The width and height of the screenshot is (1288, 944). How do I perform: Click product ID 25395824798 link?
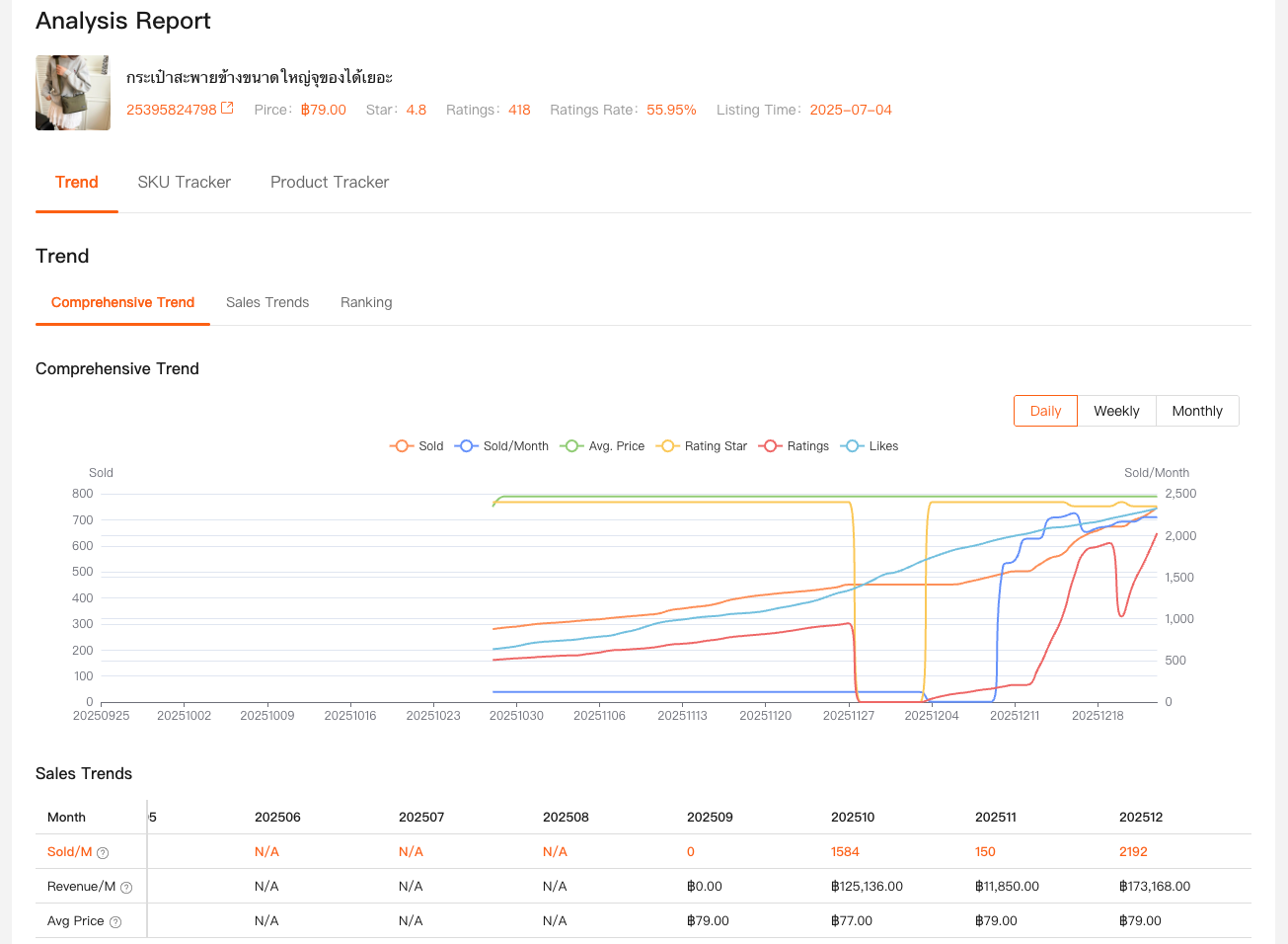click(x=171, y=110)
